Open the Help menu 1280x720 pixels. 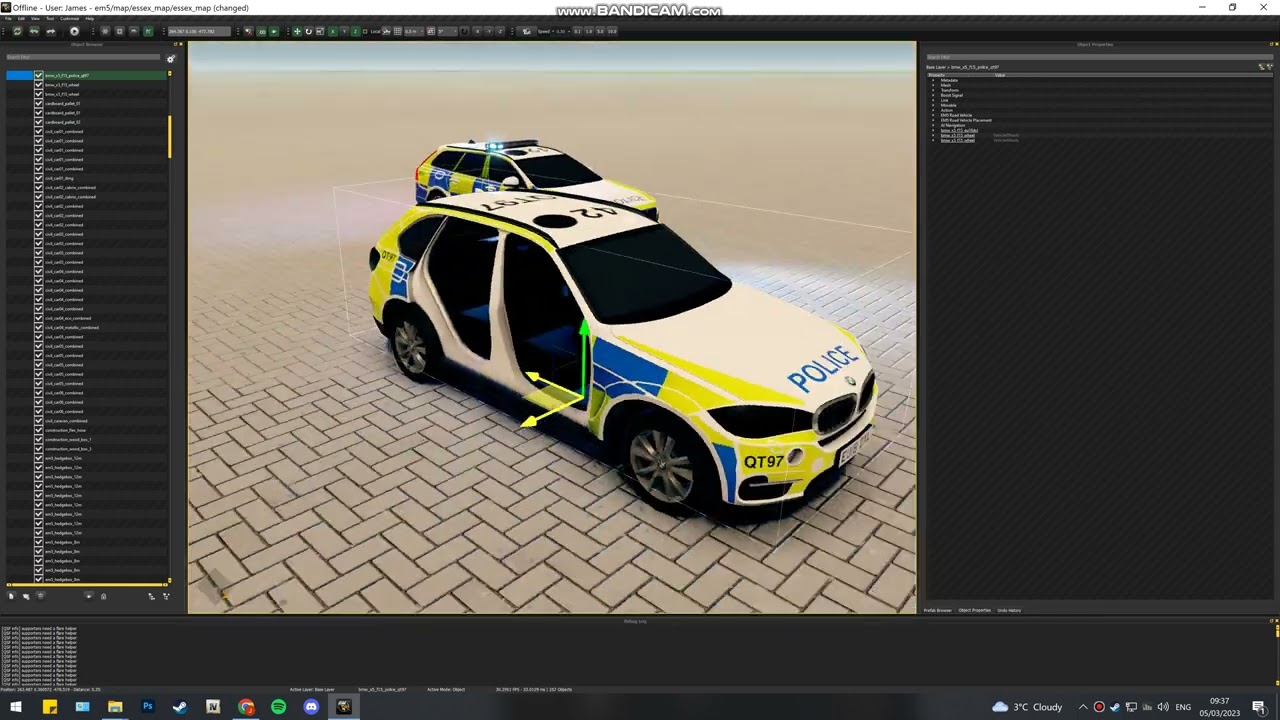[89, 18]
